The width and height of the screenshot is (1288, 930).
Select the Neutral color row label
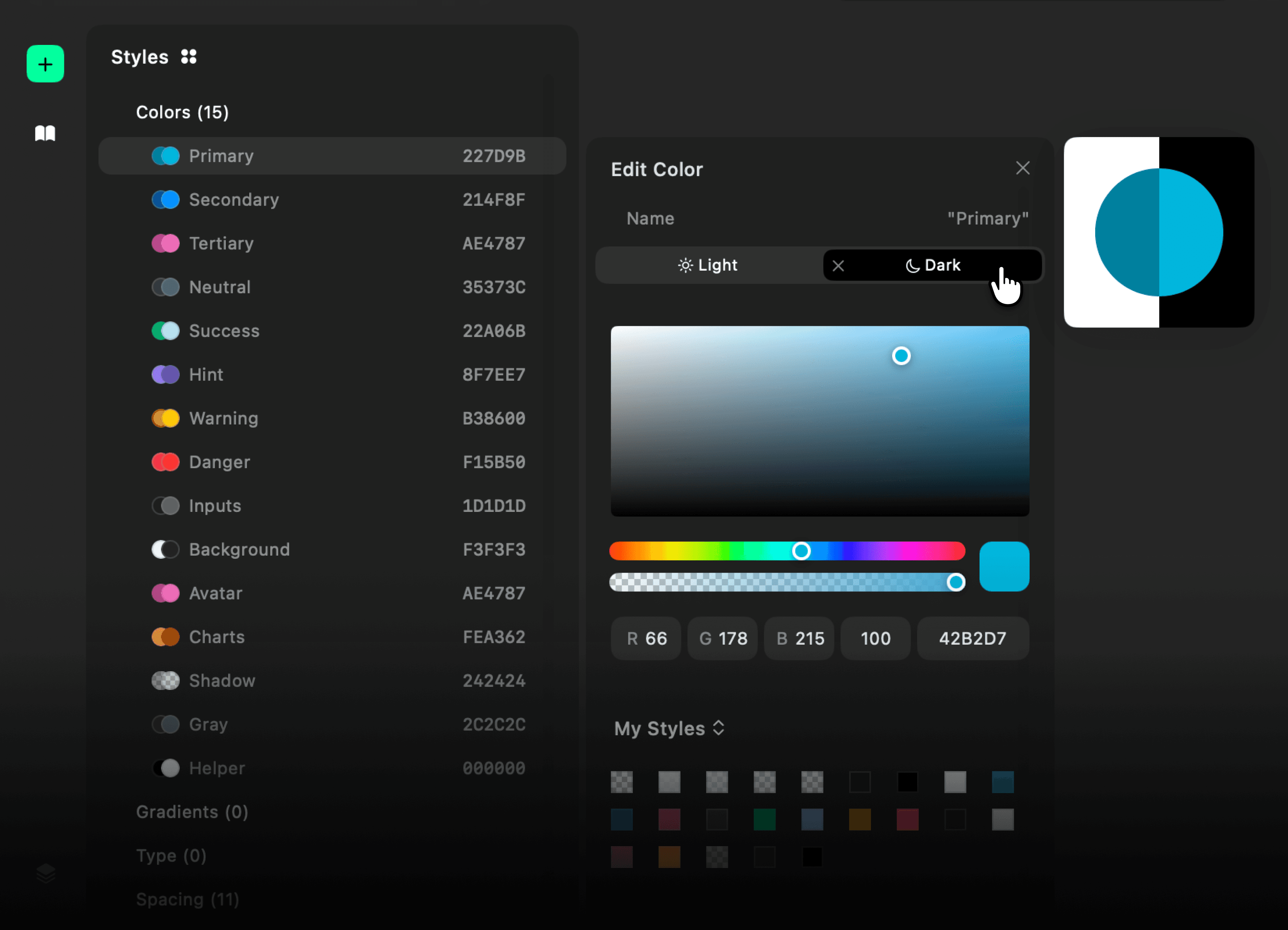[x=220, y=287]
